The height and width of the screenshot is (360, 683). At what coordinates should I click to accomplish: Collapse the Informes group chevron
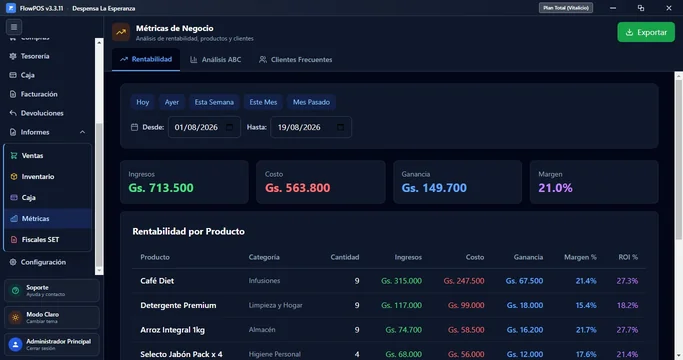(82, 132)
